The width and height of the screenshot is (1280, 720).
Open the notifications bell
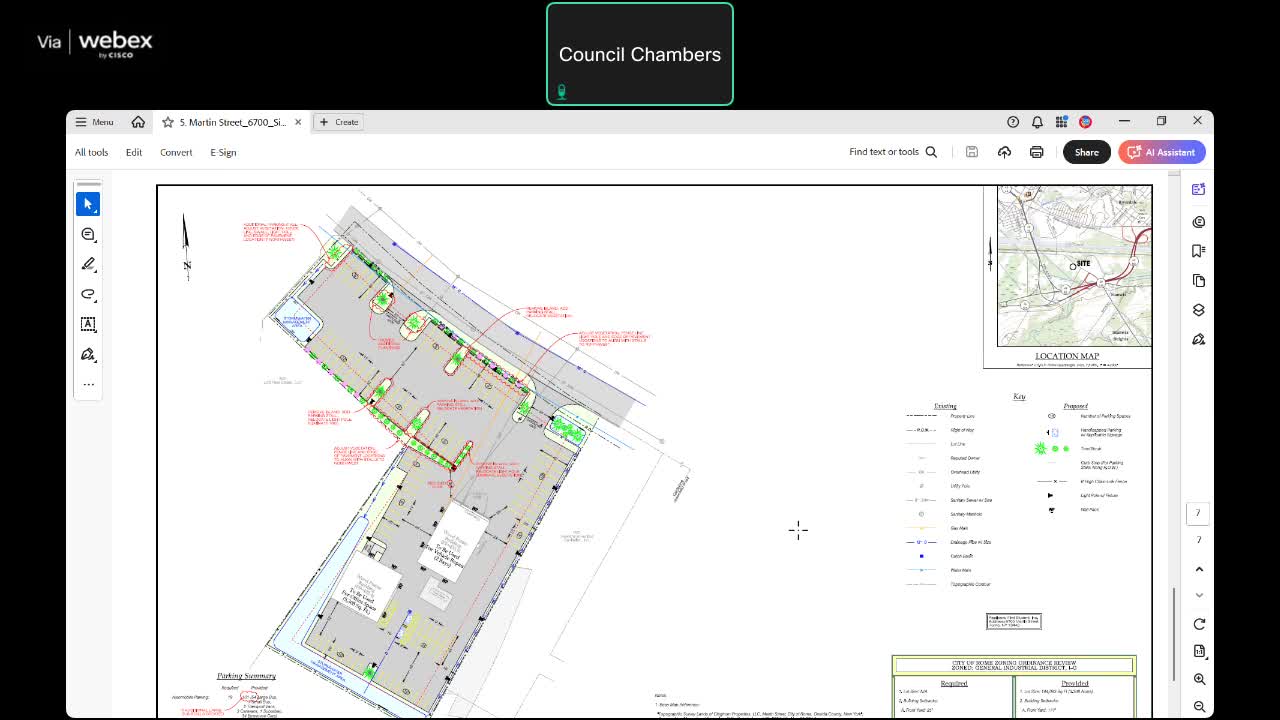[1037, 122]
